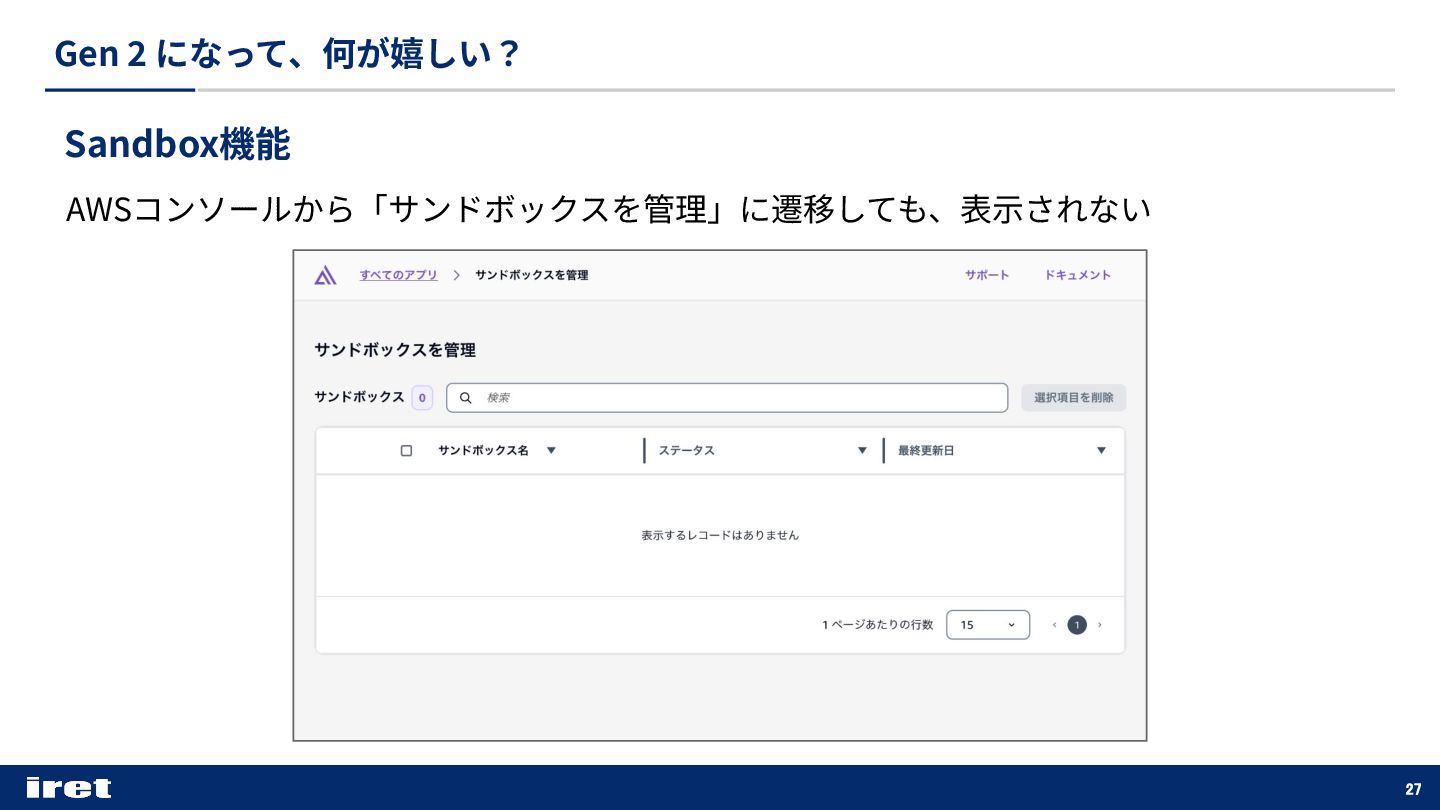The height and width of the screenshot is (810, 1440).
Task: Click the Amplify logo icon
Action: pyautogui.click(x=325, y=276)
